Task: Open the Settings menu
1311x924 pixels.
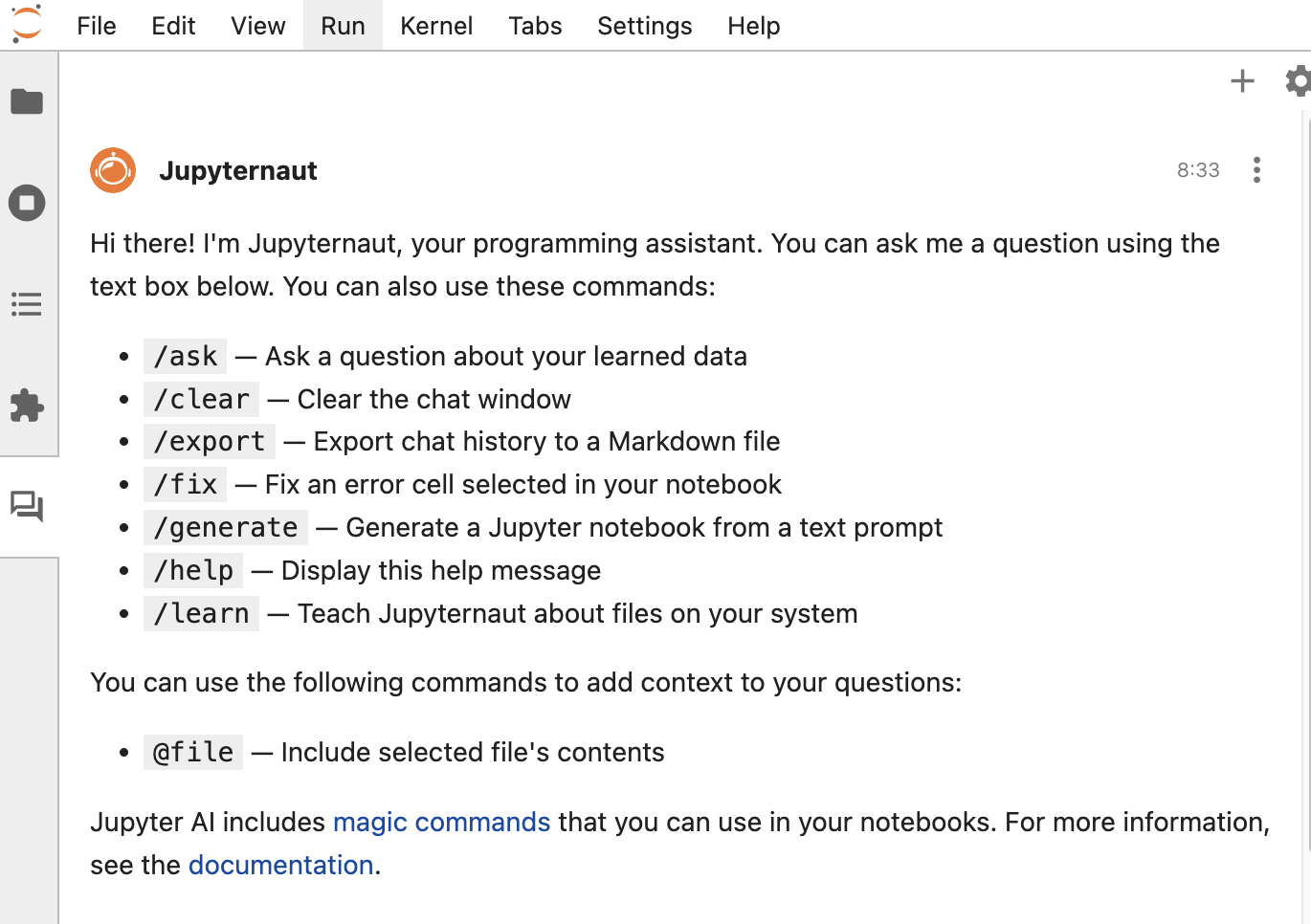Action: 645,26
